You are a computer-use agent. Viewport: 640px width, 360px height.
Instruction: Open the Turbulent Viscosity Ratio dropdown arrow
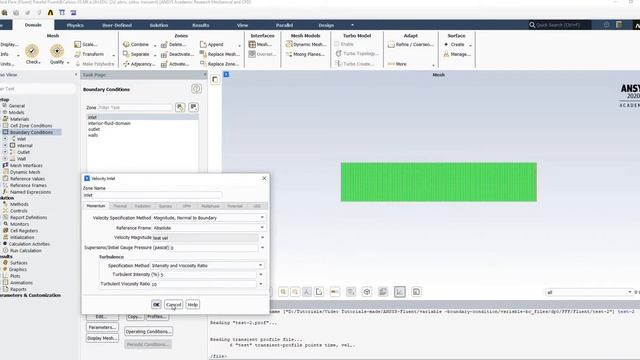(x=261, y=284)
